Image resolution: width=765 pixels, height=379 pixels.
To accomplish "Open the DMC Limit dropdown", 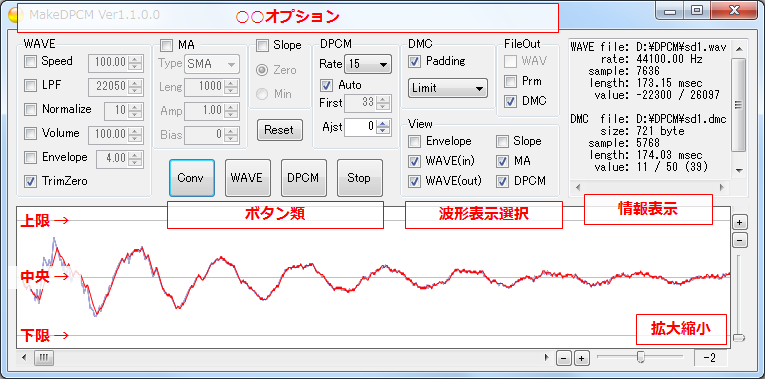I will point(448,88).
